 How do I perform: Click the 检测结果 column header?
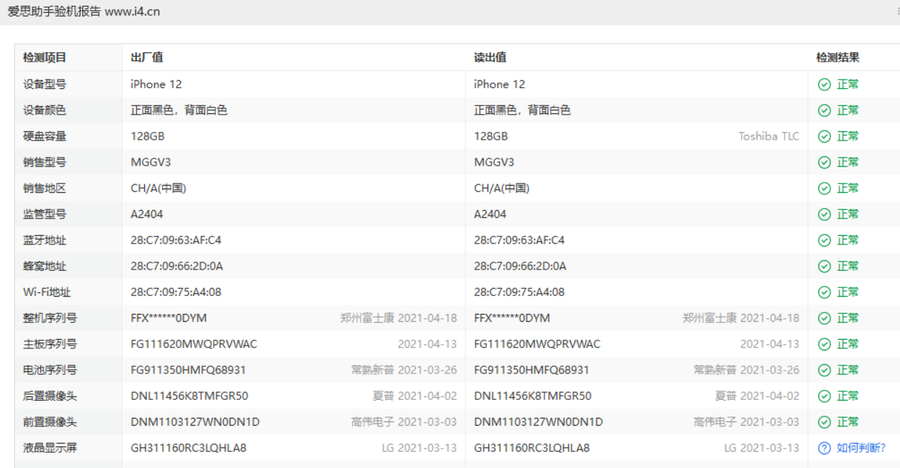tap(838, 57)
